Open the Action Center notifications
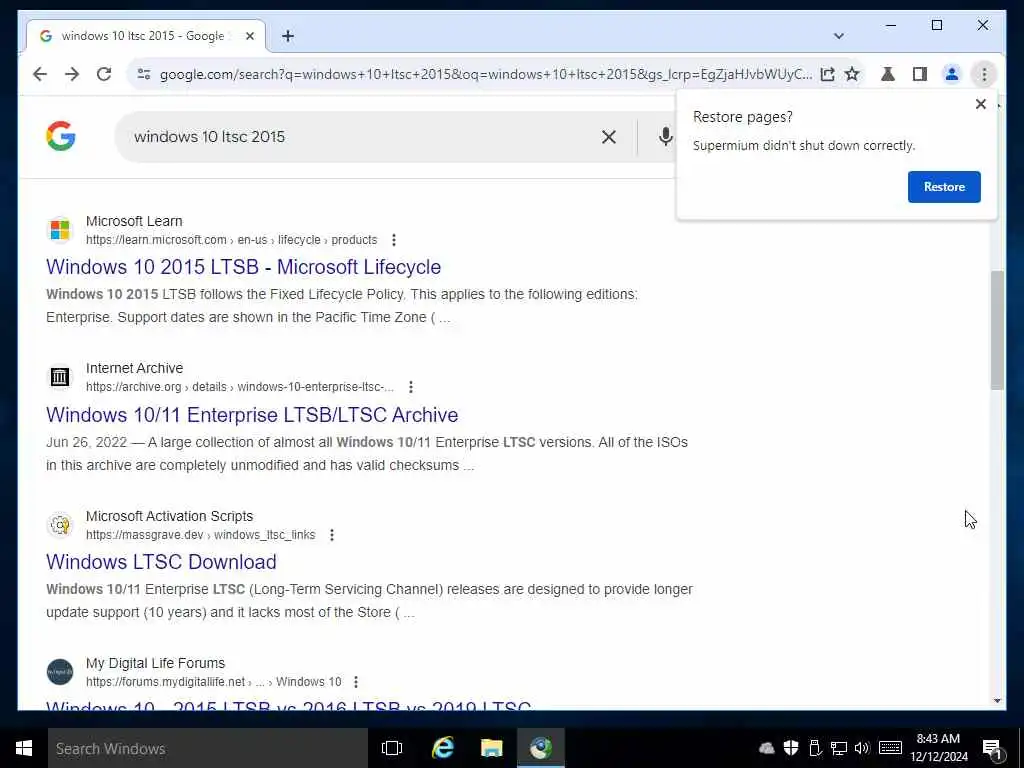 point(992,749)
